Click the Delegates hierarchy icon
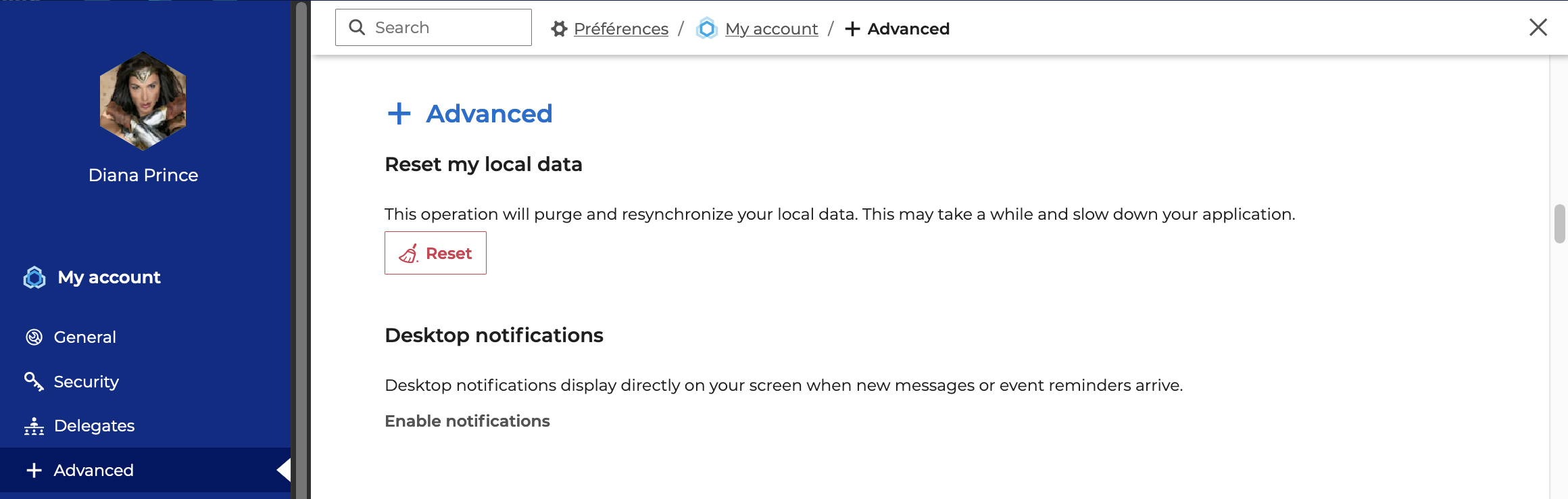Image resolution: width=1568 pixels, height=499 pixels. (x=34, y=426)
